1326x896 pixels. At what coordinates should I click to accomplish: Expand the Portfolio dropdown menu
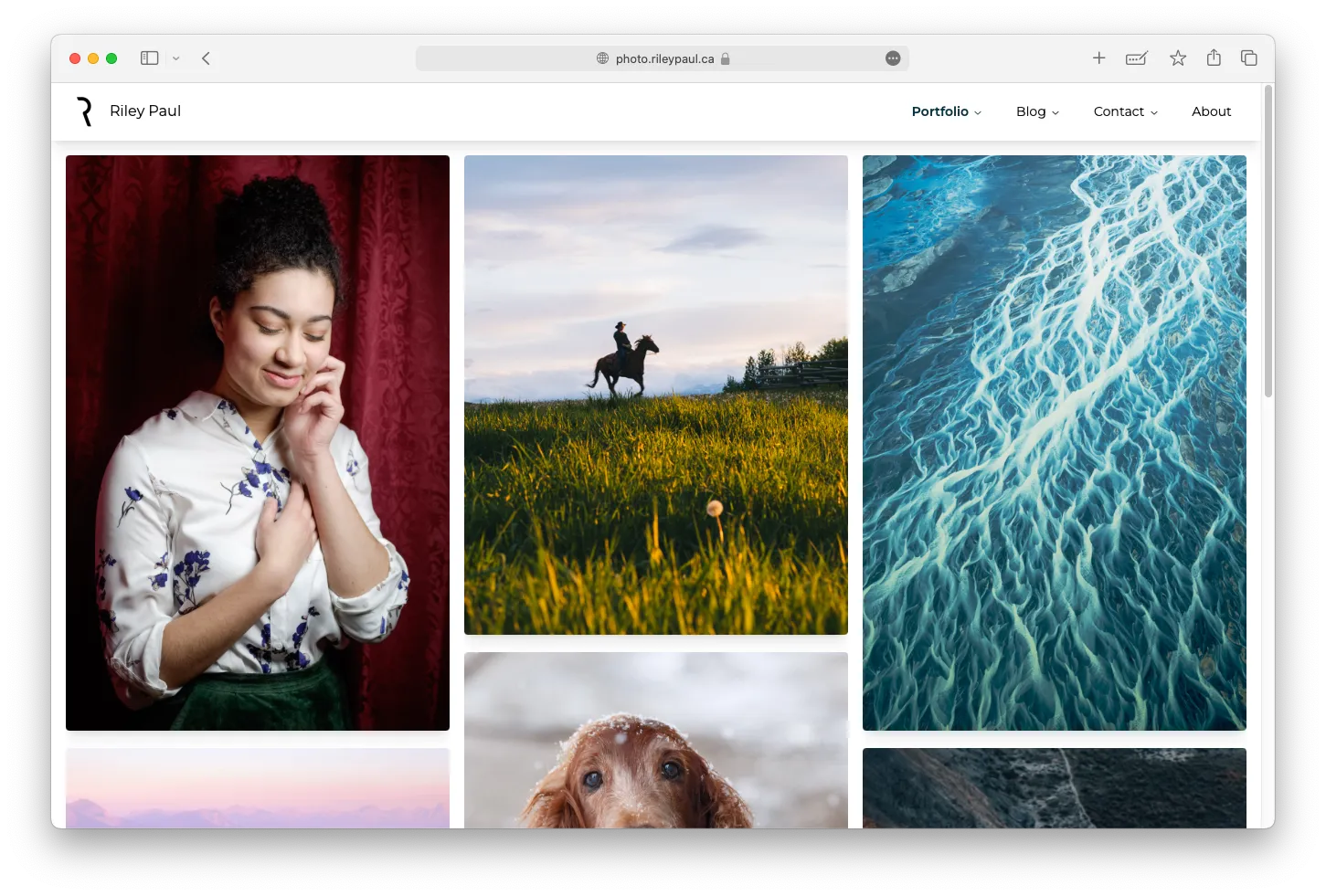coord(977,111)
